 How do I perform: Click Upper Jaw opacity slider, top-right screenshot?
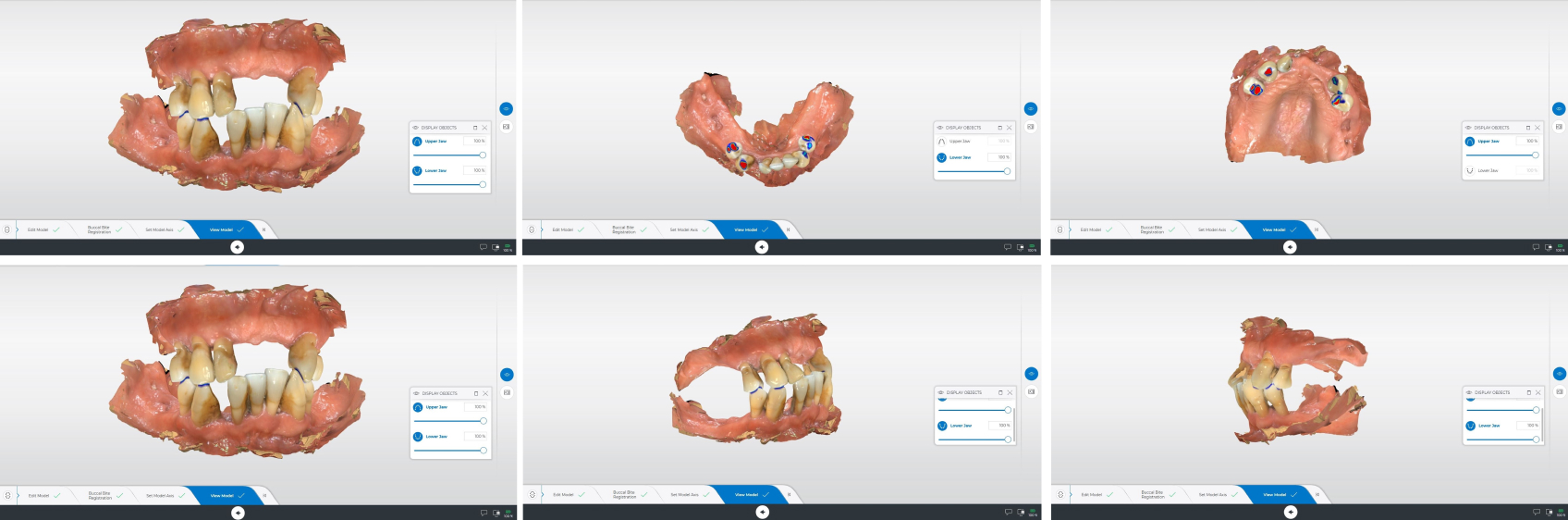pos(1502,155)
